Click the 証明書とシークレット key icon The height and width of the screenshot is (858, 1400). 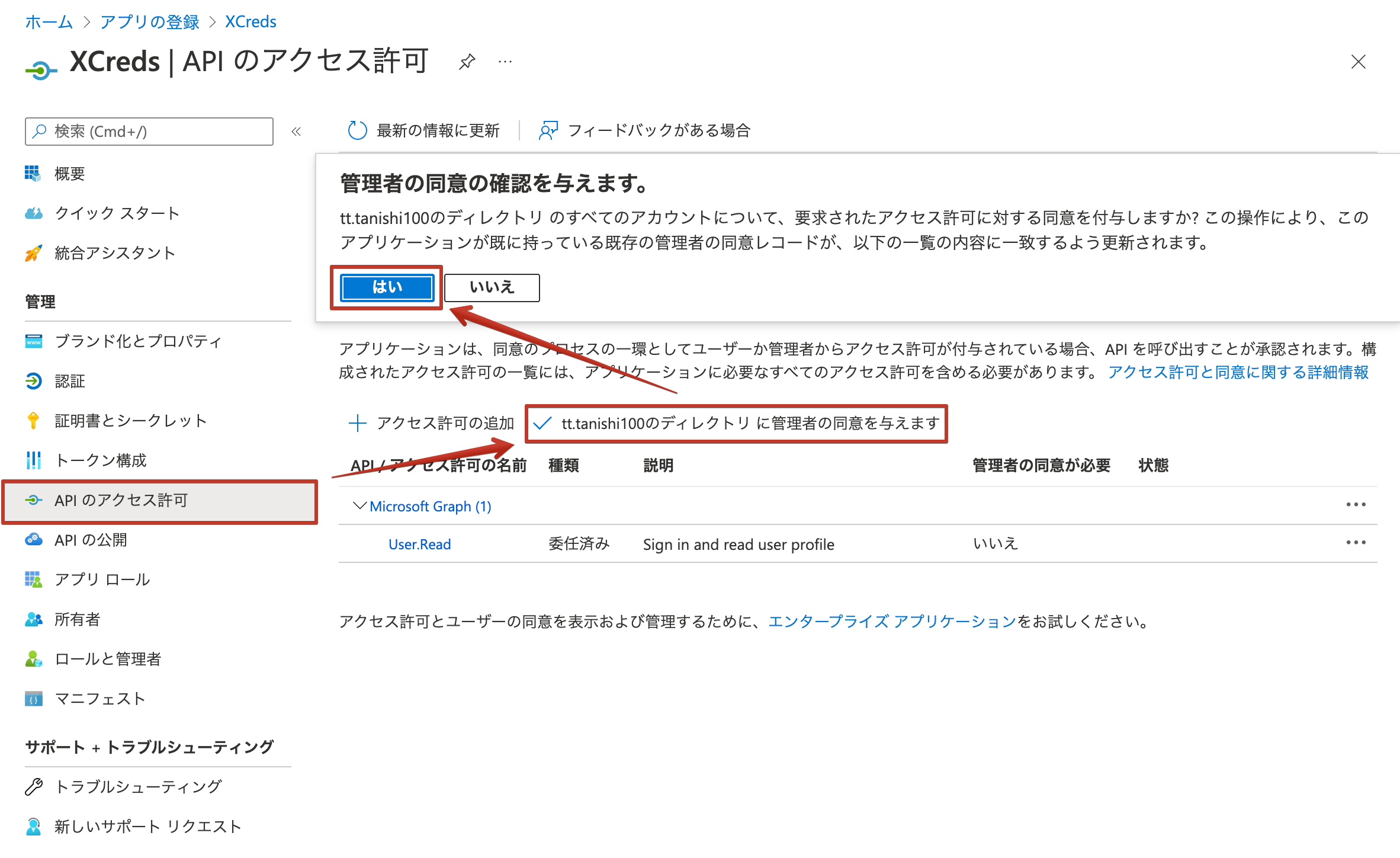[x=34, y=421]
